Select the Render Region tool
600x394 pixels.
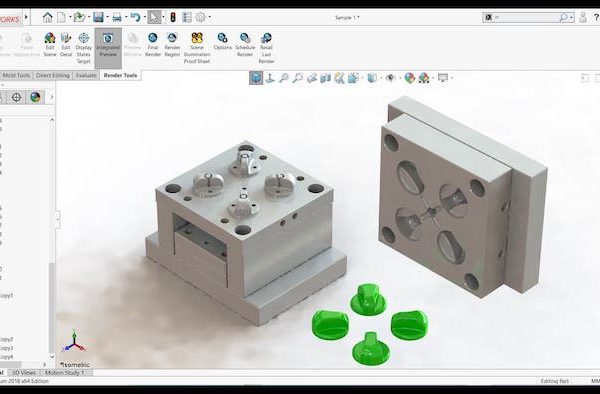(172, 44)
